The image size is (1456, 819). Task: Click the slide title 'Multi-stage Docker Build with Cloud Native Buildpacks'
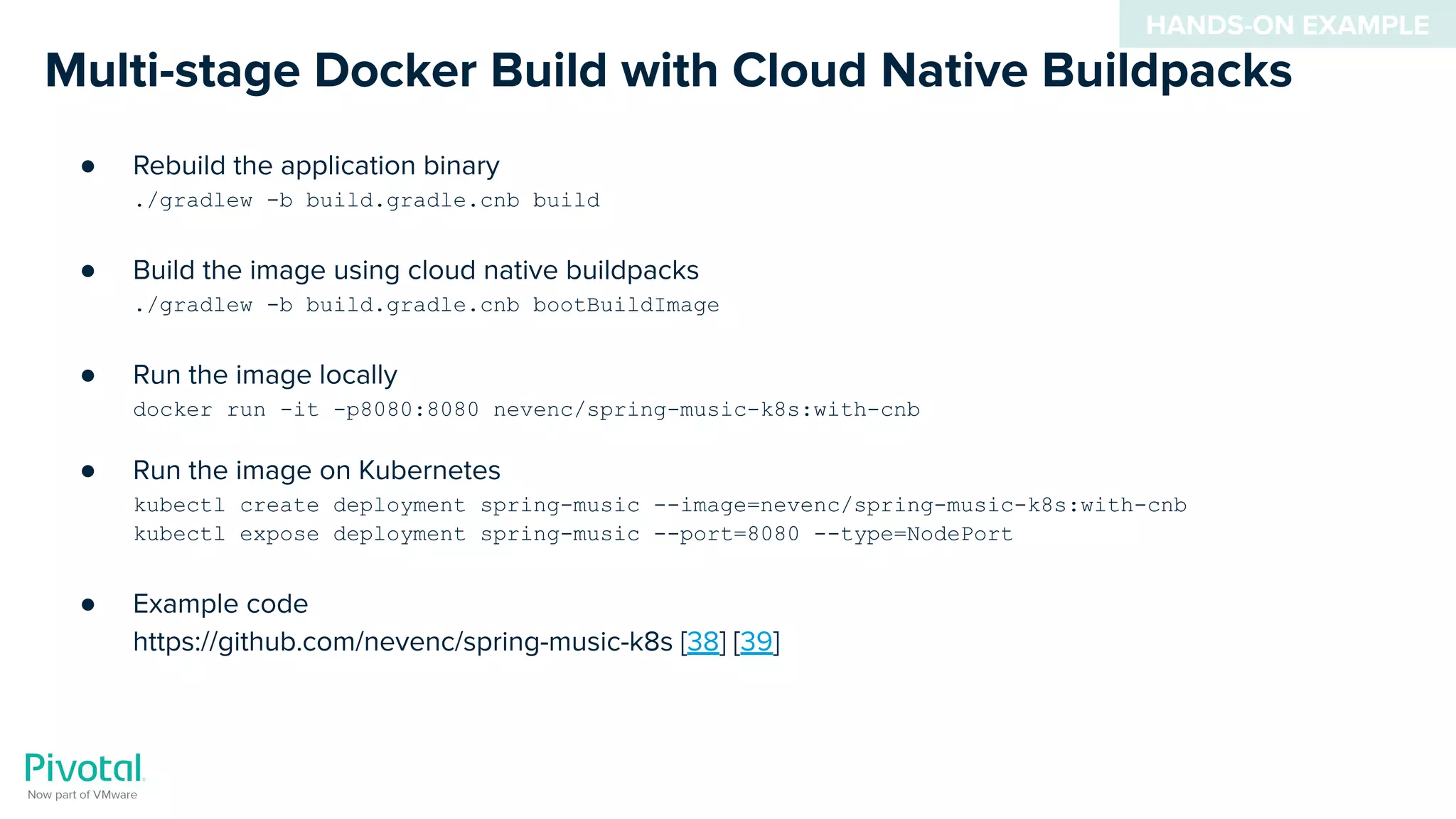click(668, 71)
